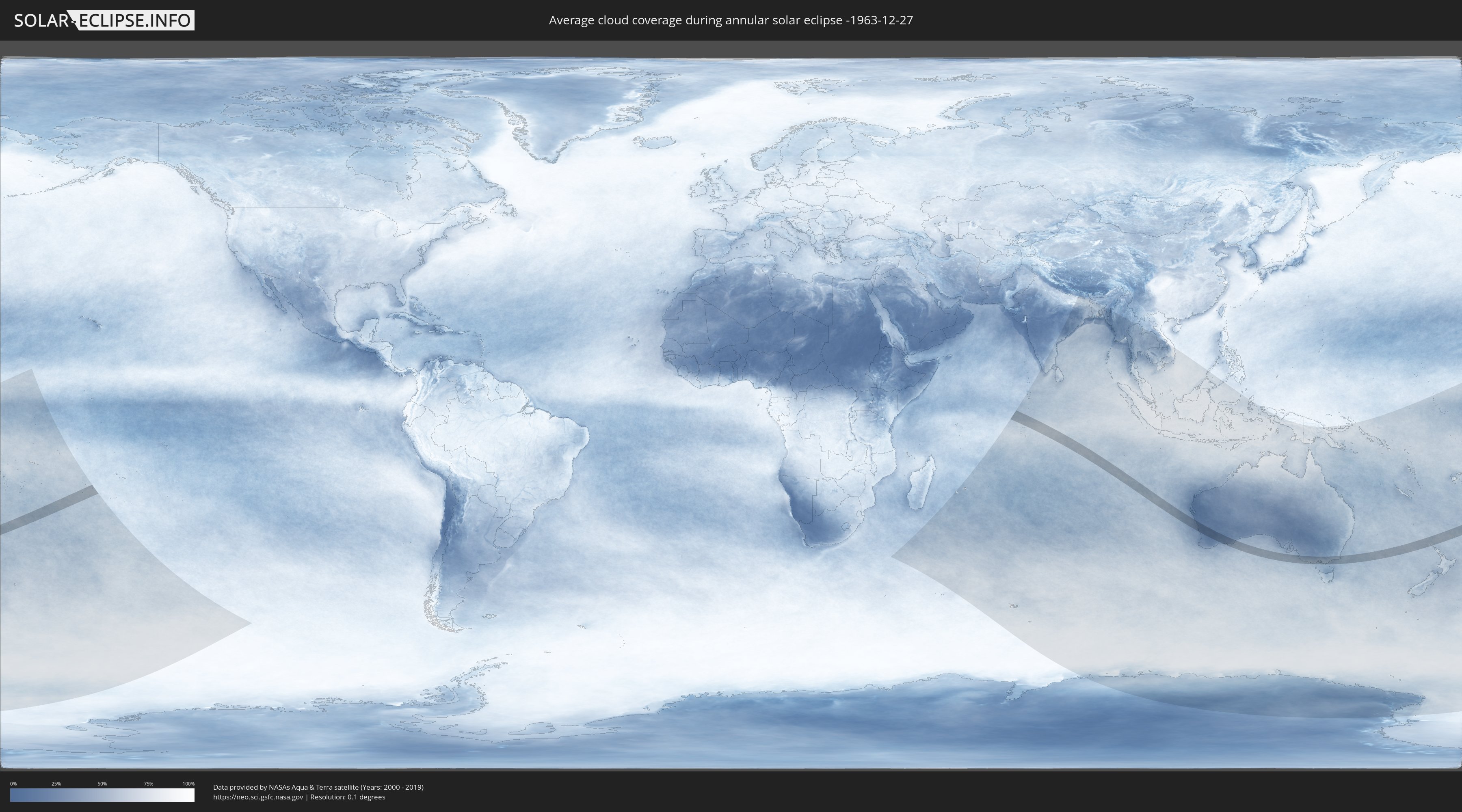Click the 0% legend label

(x=14, y=784)
